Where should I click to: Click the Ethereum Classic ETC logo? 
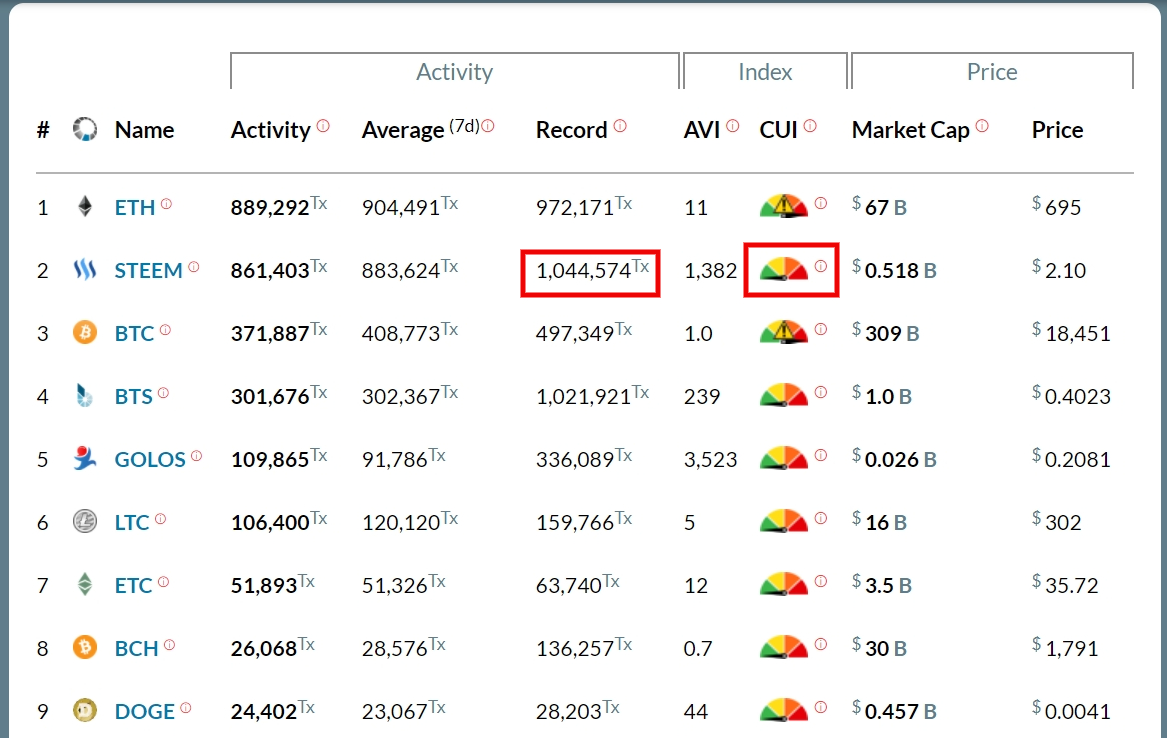tap(85, 584)
